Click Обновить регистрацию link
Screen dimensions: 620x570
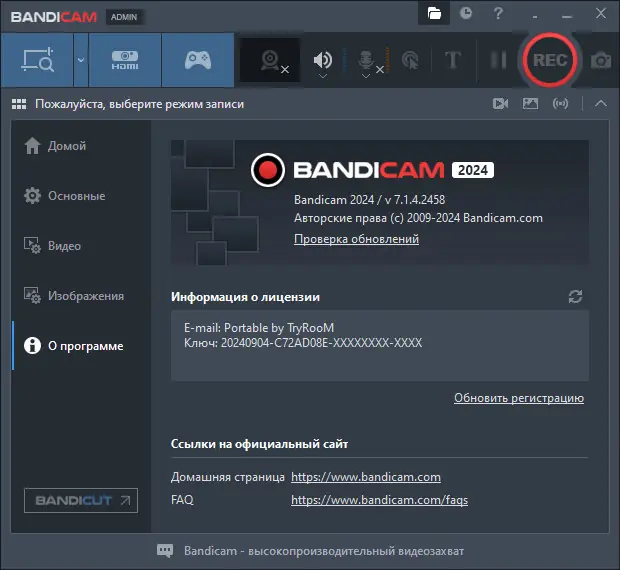click(519, 398)
